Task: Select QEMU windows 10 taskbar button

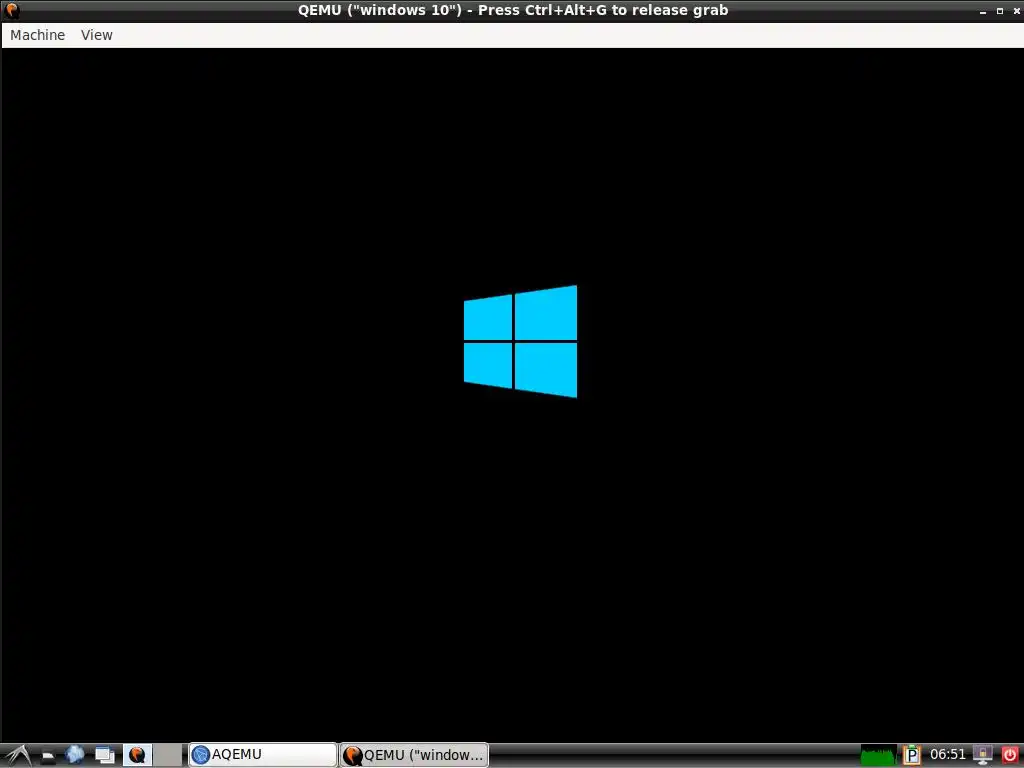Action: (414, 755)
